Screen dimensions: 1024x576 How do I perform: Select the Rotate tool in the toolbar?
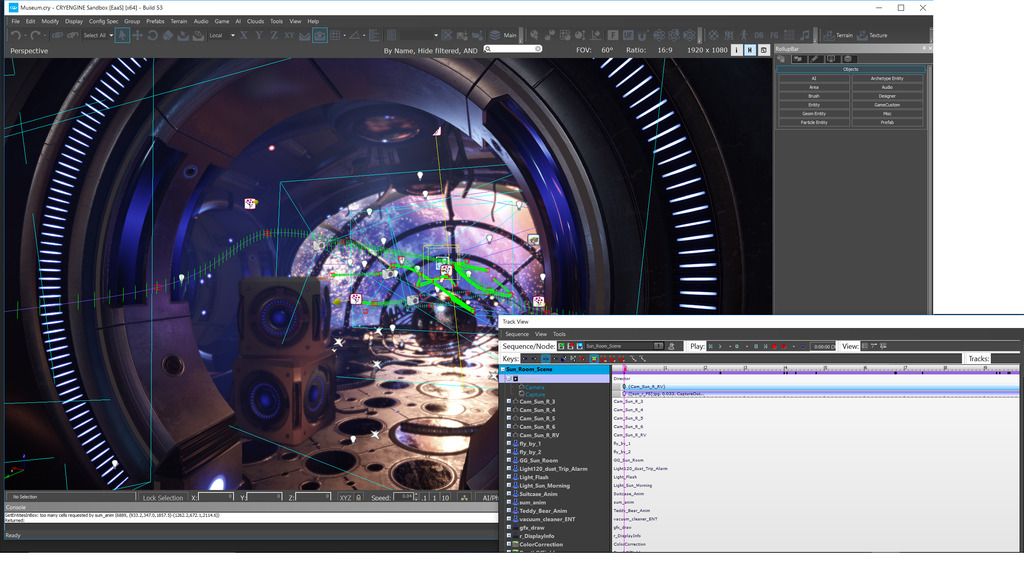152,35
